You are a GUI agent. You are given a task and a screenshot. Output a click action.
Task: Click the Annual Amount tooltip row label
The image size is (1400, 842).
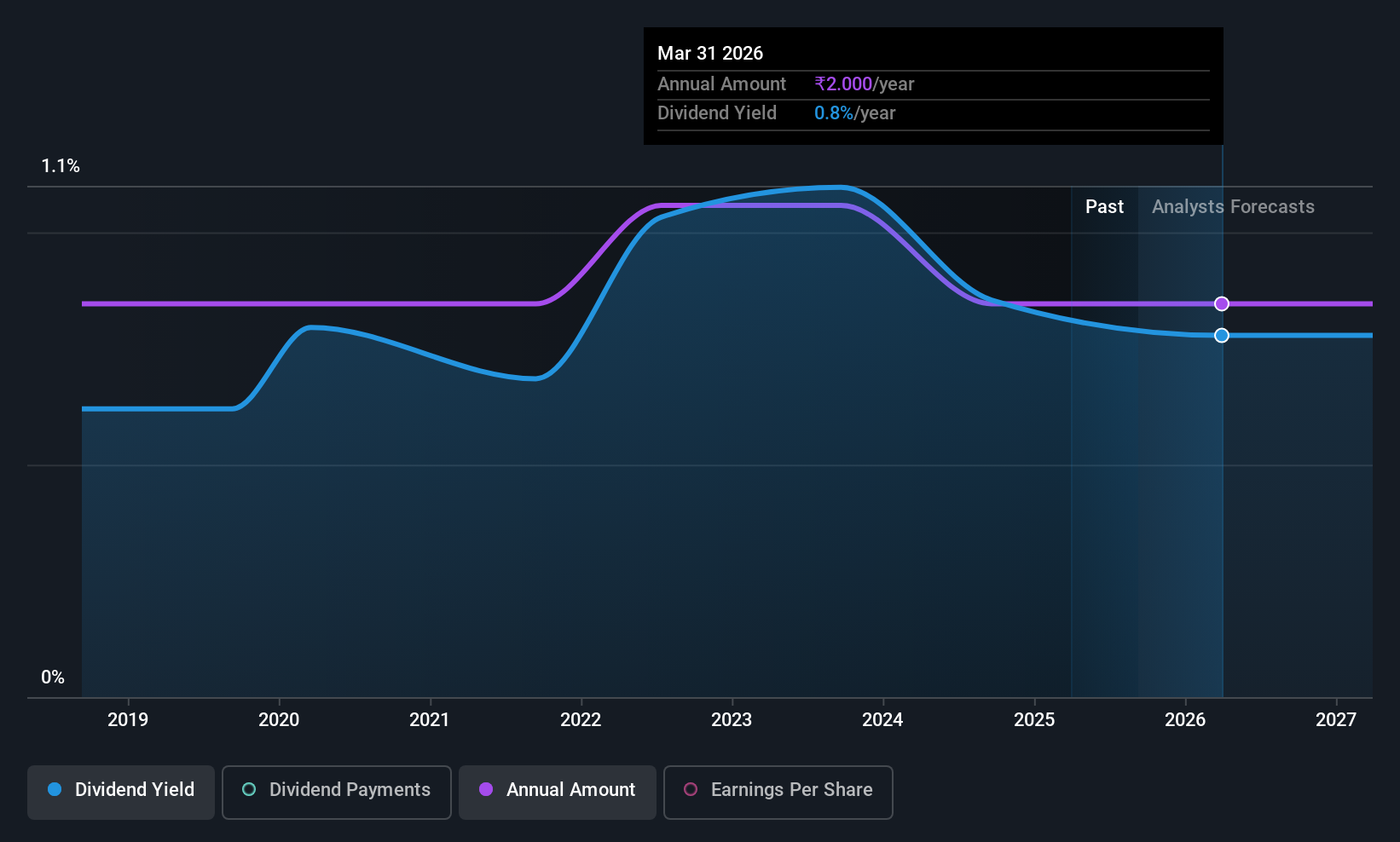(x=721, y=84)
